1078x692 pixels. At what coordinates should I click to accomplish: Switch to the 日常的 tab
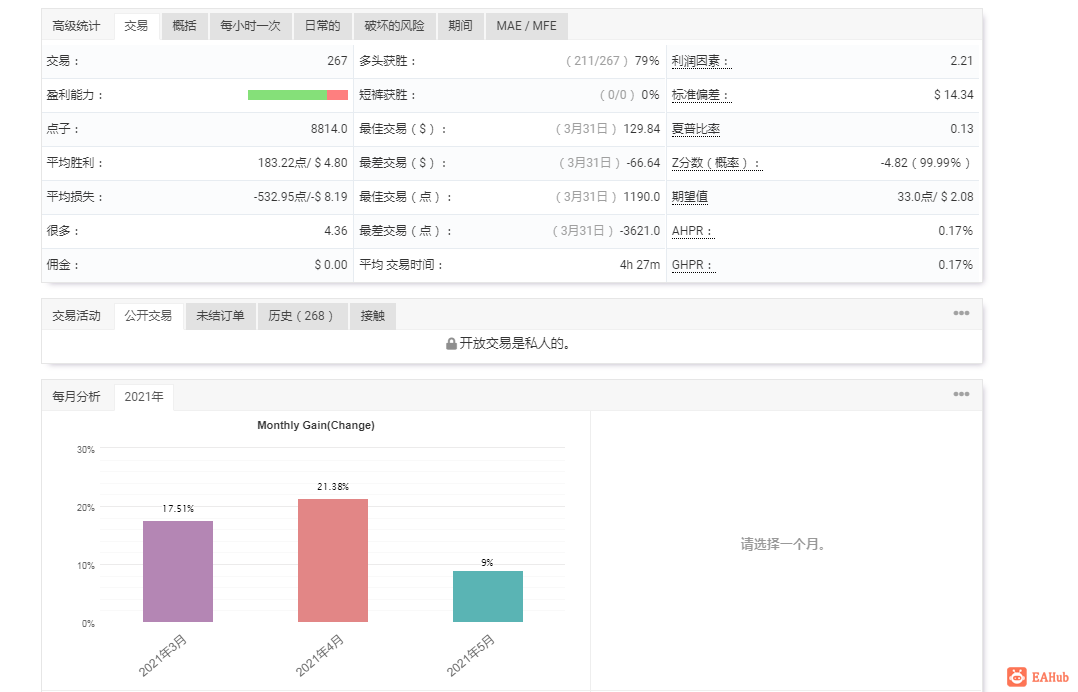(x=322, y=26)
